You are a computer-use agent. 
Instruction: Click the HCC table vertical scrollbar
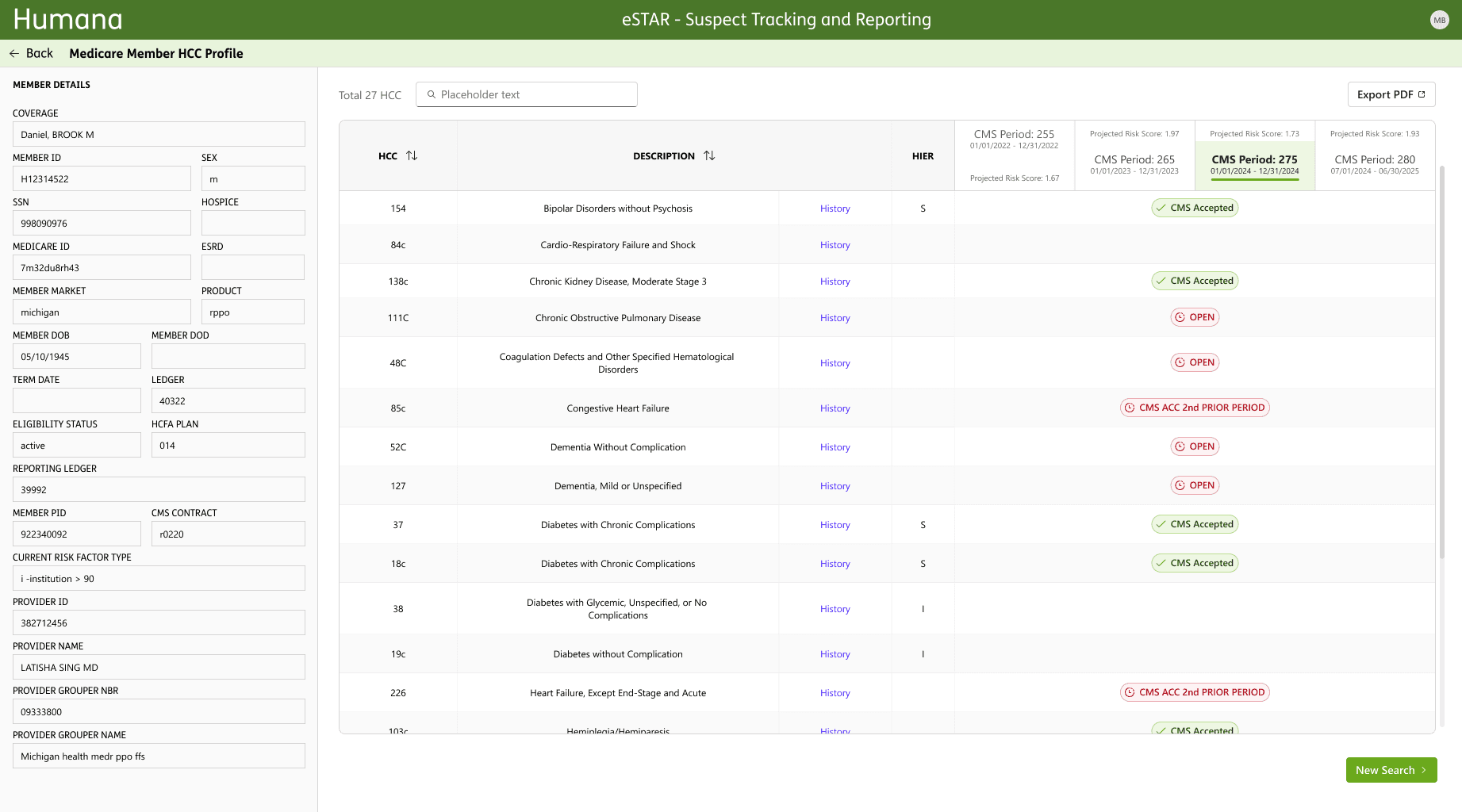click(x=1442, y=361)
